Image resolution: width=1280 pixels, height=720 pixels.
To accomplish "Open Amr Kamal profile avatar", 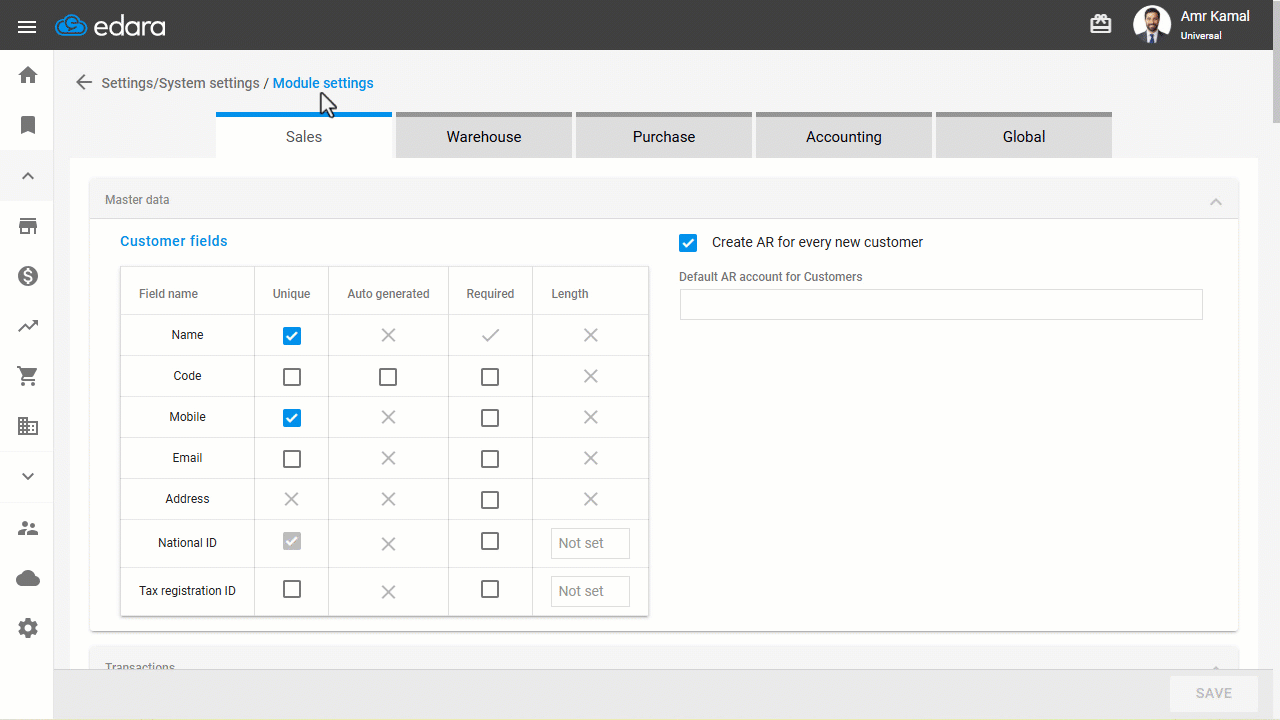I will point(1152,25).
